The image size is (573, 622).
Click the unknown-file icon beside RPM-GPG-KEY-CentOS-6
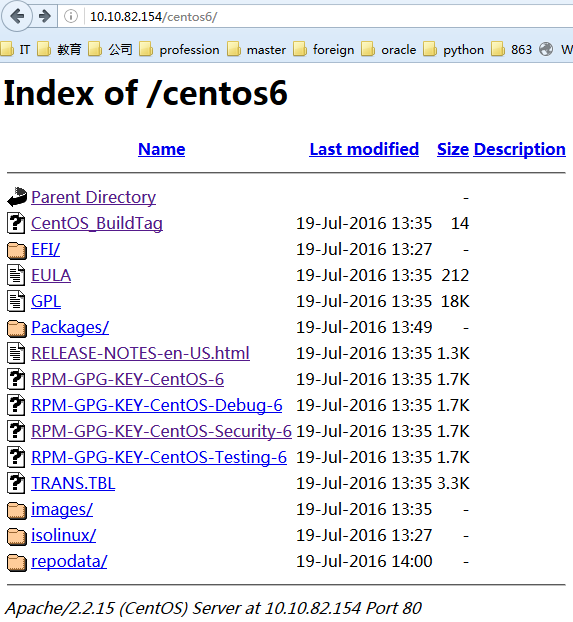(16, 379)
